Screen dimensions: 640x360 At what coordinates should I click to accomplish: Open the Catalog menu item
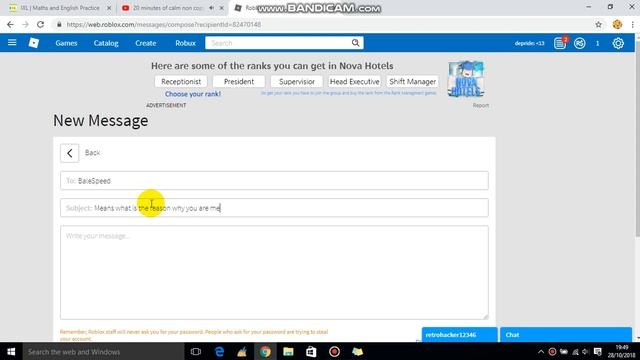[x=106, y=43]
